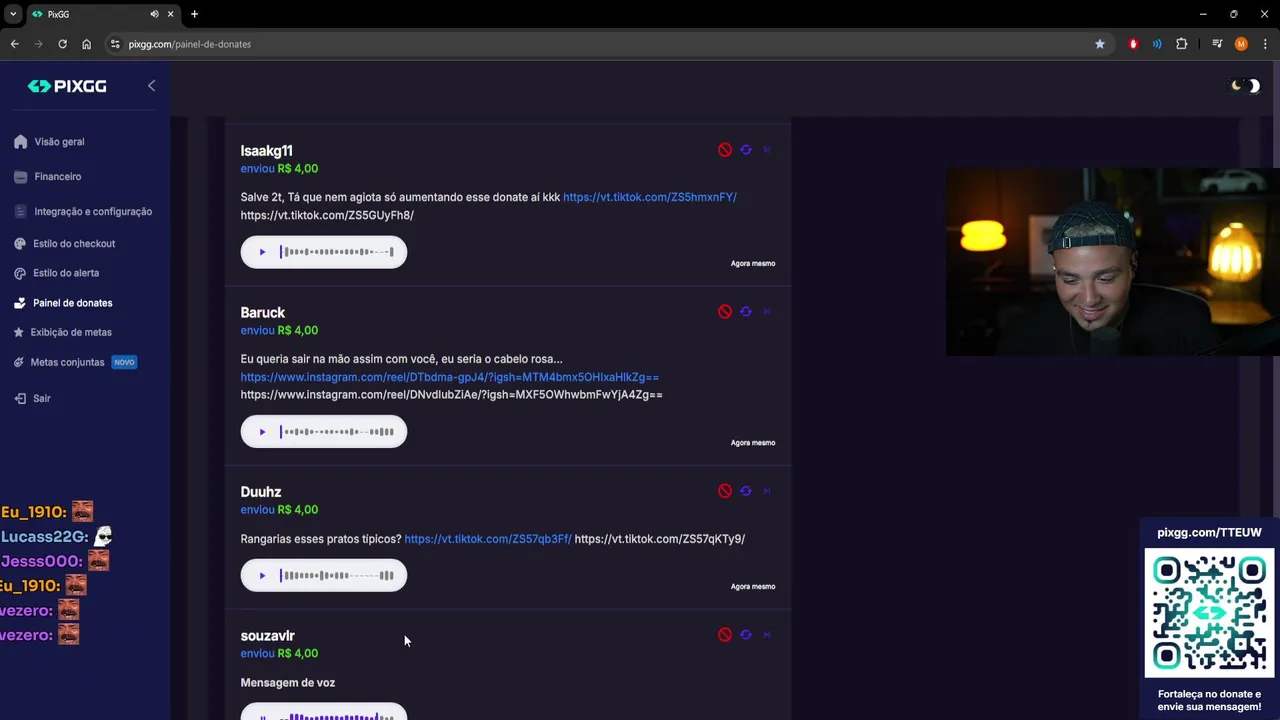Open Baruck's first Instagram reel link
This screenshot has width=1280, height=720.
[x=450, y=377]
